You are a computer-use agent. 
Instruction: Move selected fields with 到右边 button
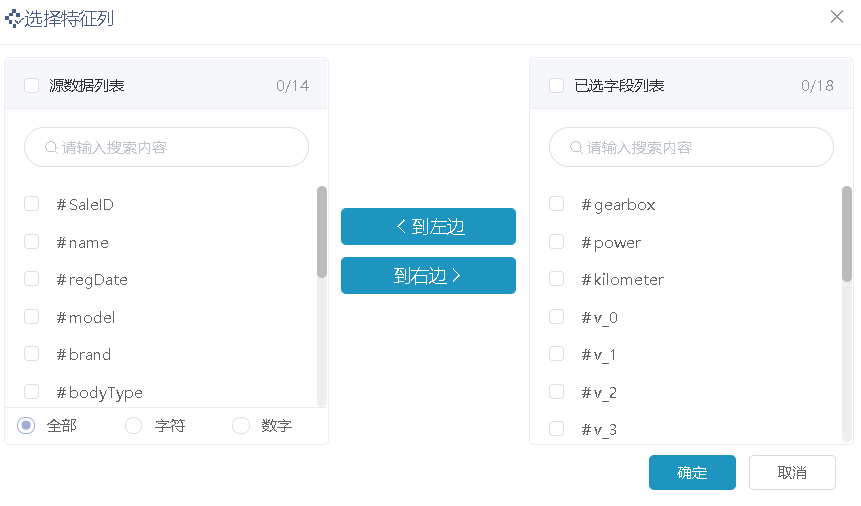pos(428,275)
